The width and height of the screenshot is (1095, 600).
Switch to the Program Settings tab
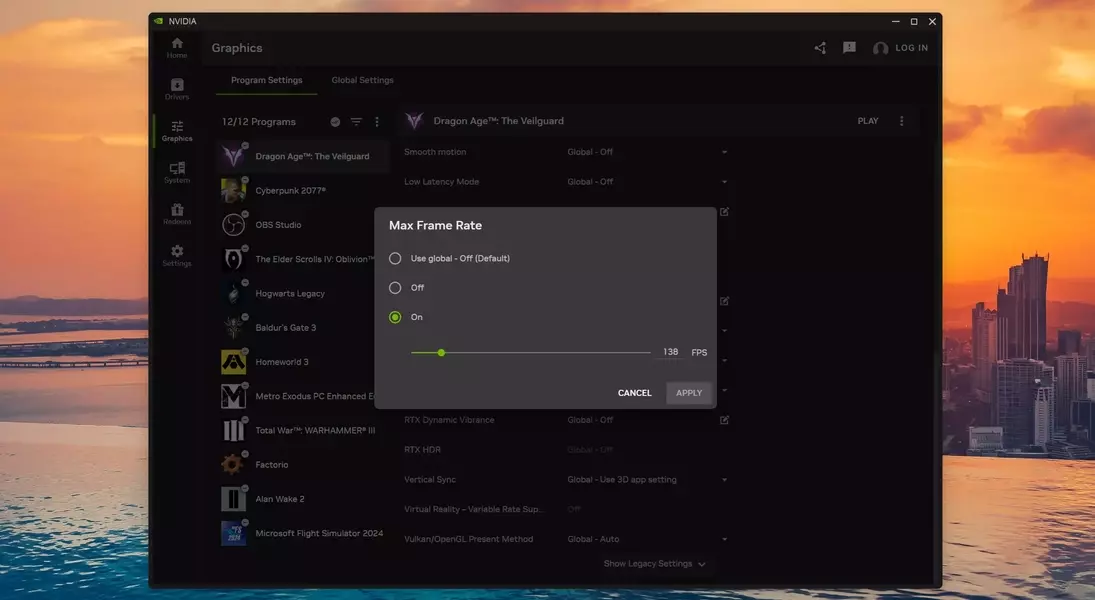[266, 80]
